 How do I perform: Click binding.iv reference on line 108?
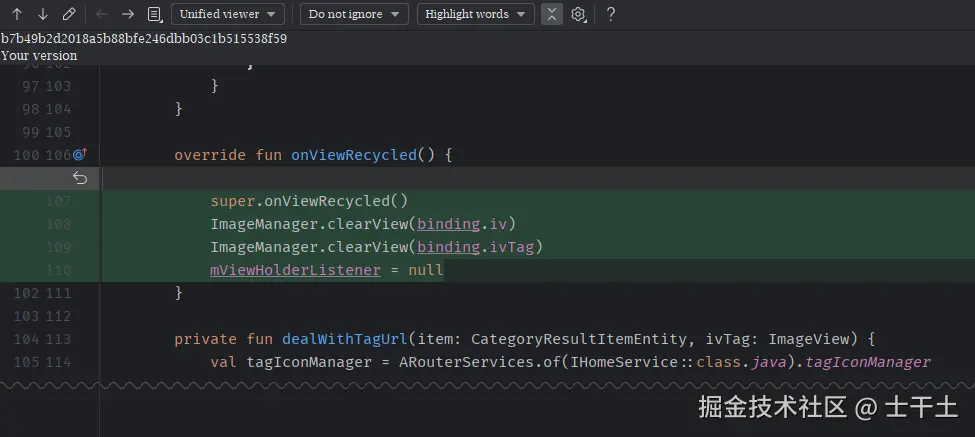pos(463,224)
